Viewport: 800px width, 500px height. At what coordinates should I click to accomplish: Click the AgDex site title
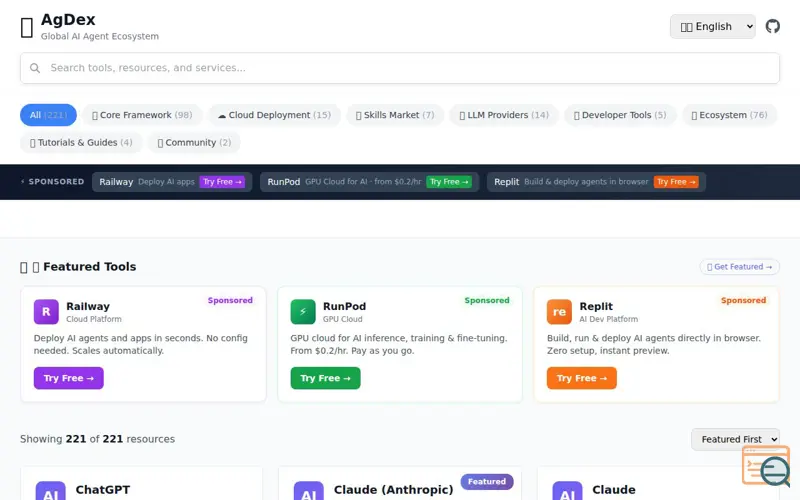(x=68, y=19)
